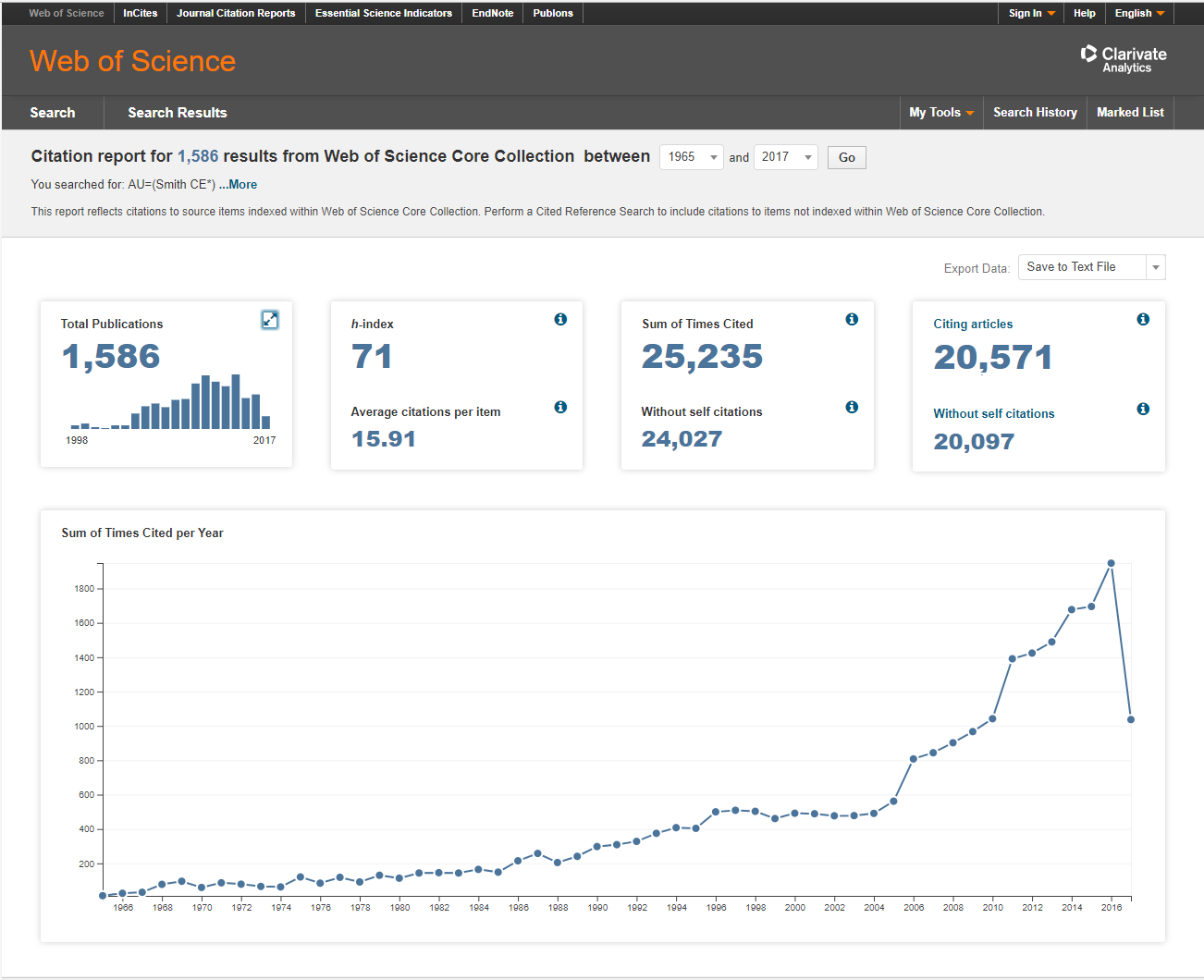Open info icon for Sum of Times Cited
Viewport: 1204px width, 980px height.
pyautogui.click(x=852, y=319)
